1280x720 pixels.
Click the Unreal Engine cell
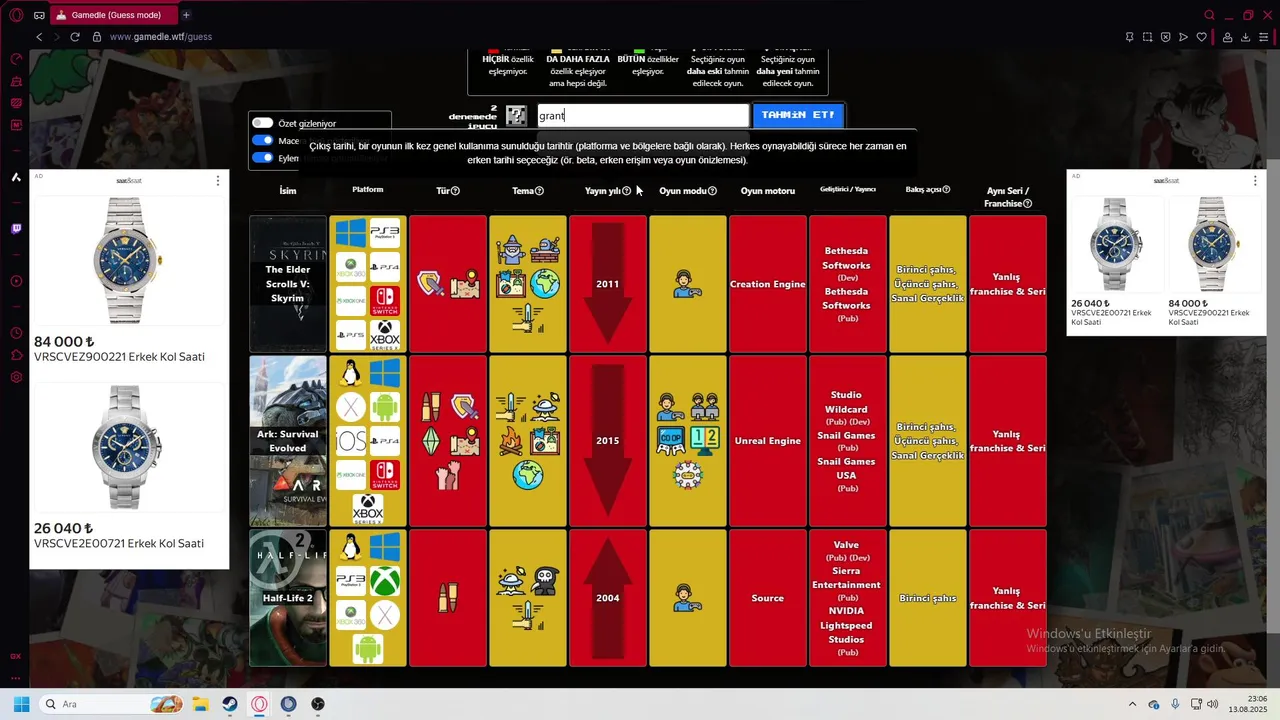point(768,441)
